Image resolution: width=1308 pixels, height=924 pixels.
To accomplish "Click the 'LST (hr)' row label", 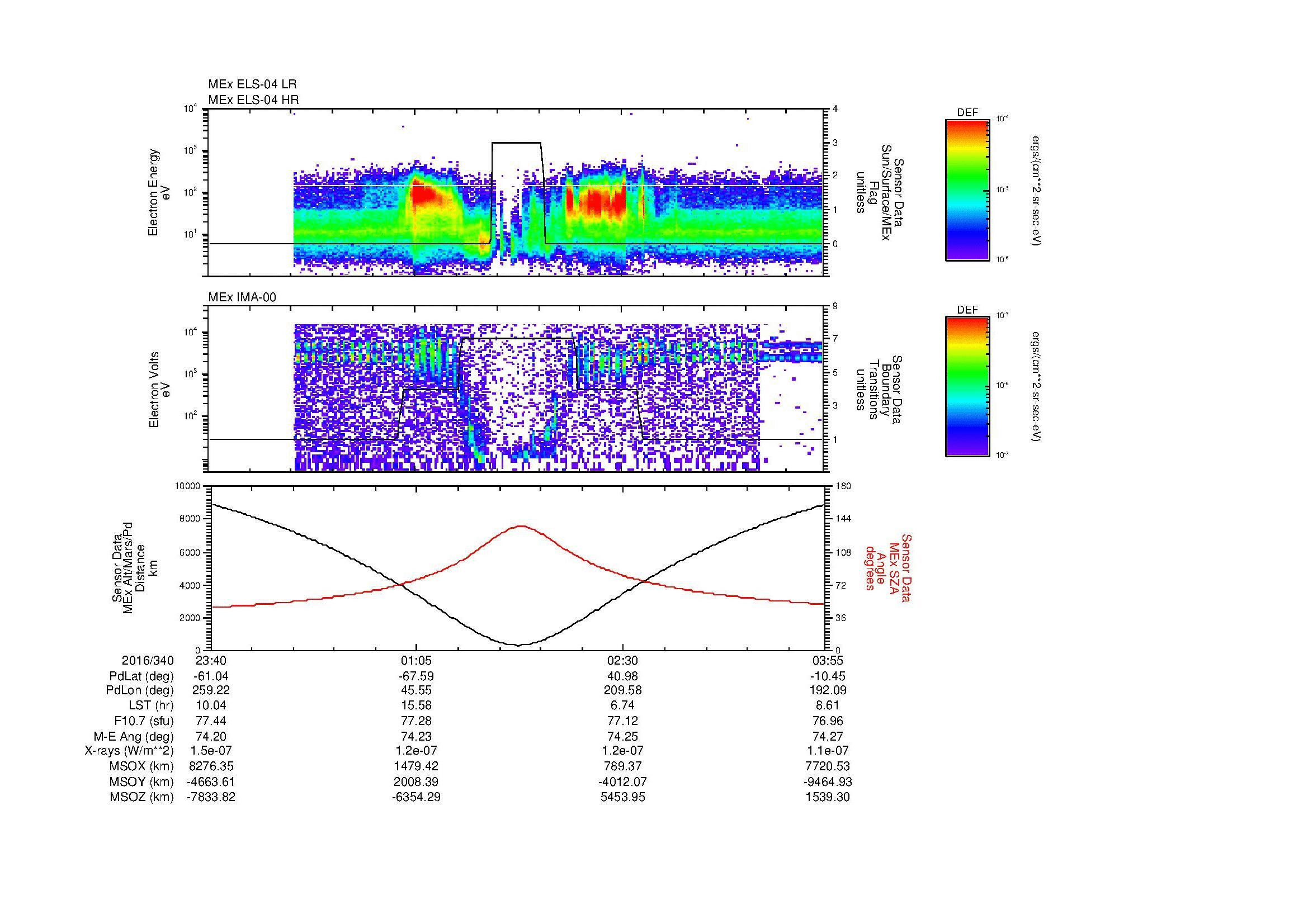I will (x=151, y=706).
